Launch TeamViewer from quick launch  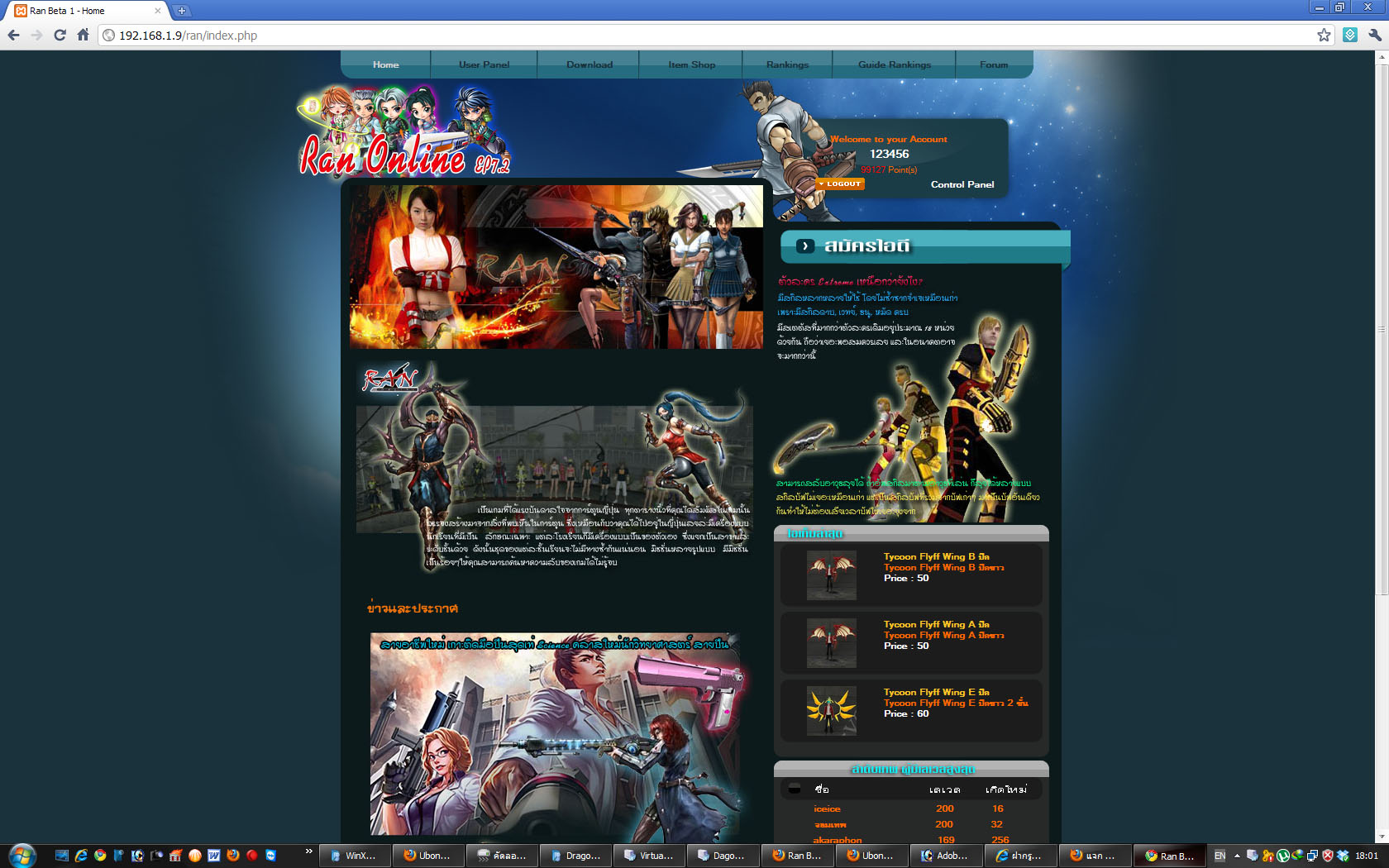pos(271,856)
